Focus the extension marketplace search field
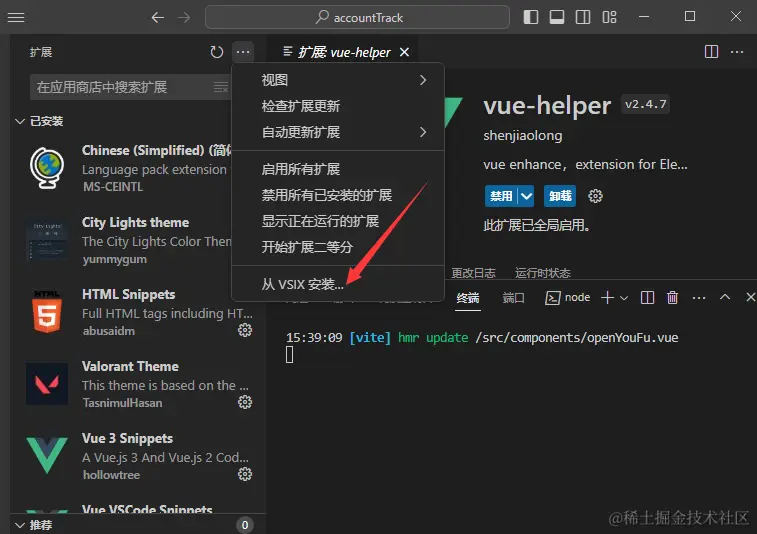 (x=129, y=87)
